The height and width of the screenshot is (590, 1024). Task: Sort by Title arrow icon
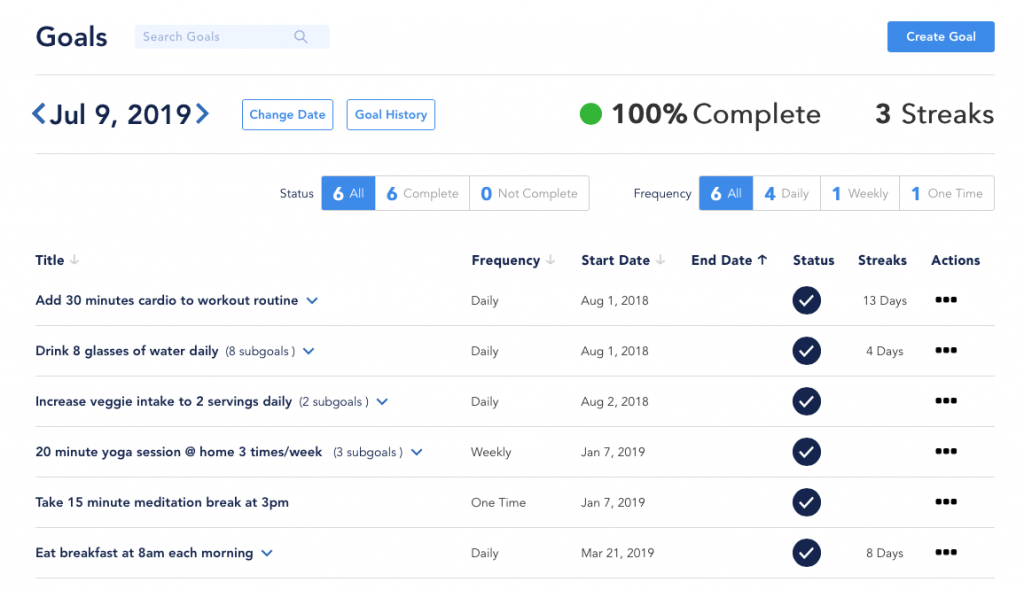tap(74, 260)
